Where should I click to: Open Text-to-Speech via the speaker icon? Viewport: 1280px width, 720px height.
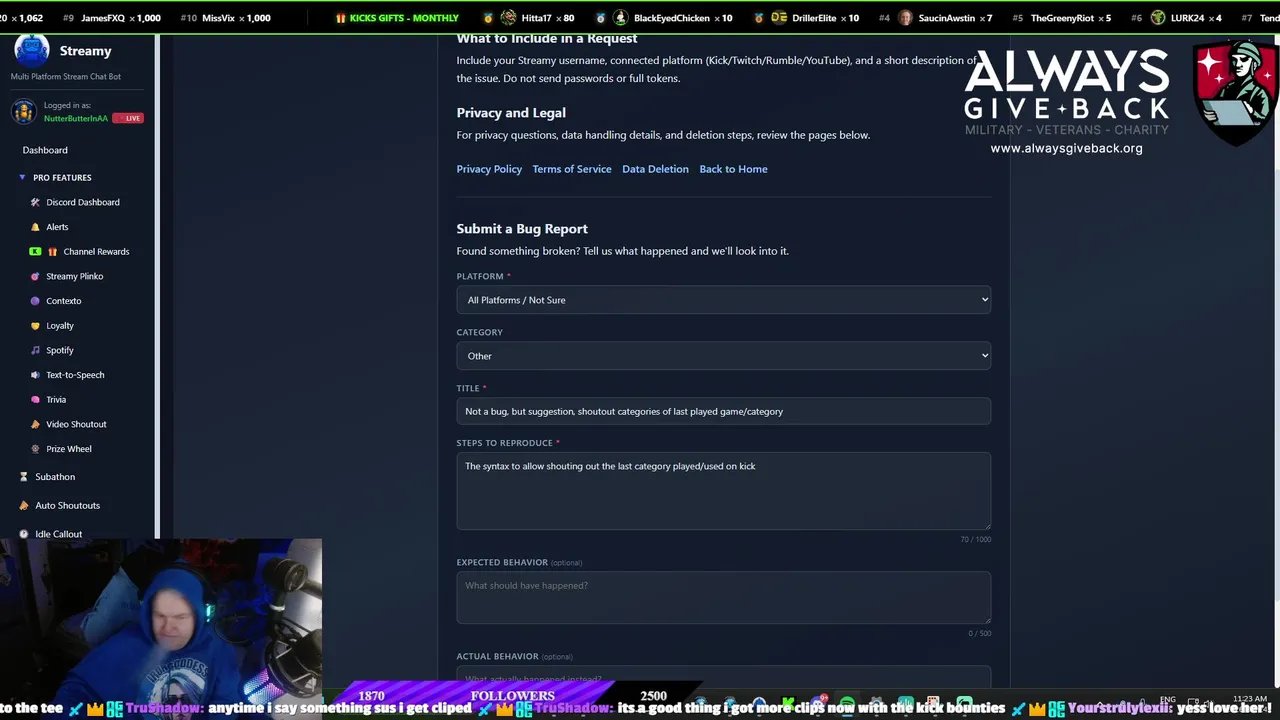pos(35,375)
